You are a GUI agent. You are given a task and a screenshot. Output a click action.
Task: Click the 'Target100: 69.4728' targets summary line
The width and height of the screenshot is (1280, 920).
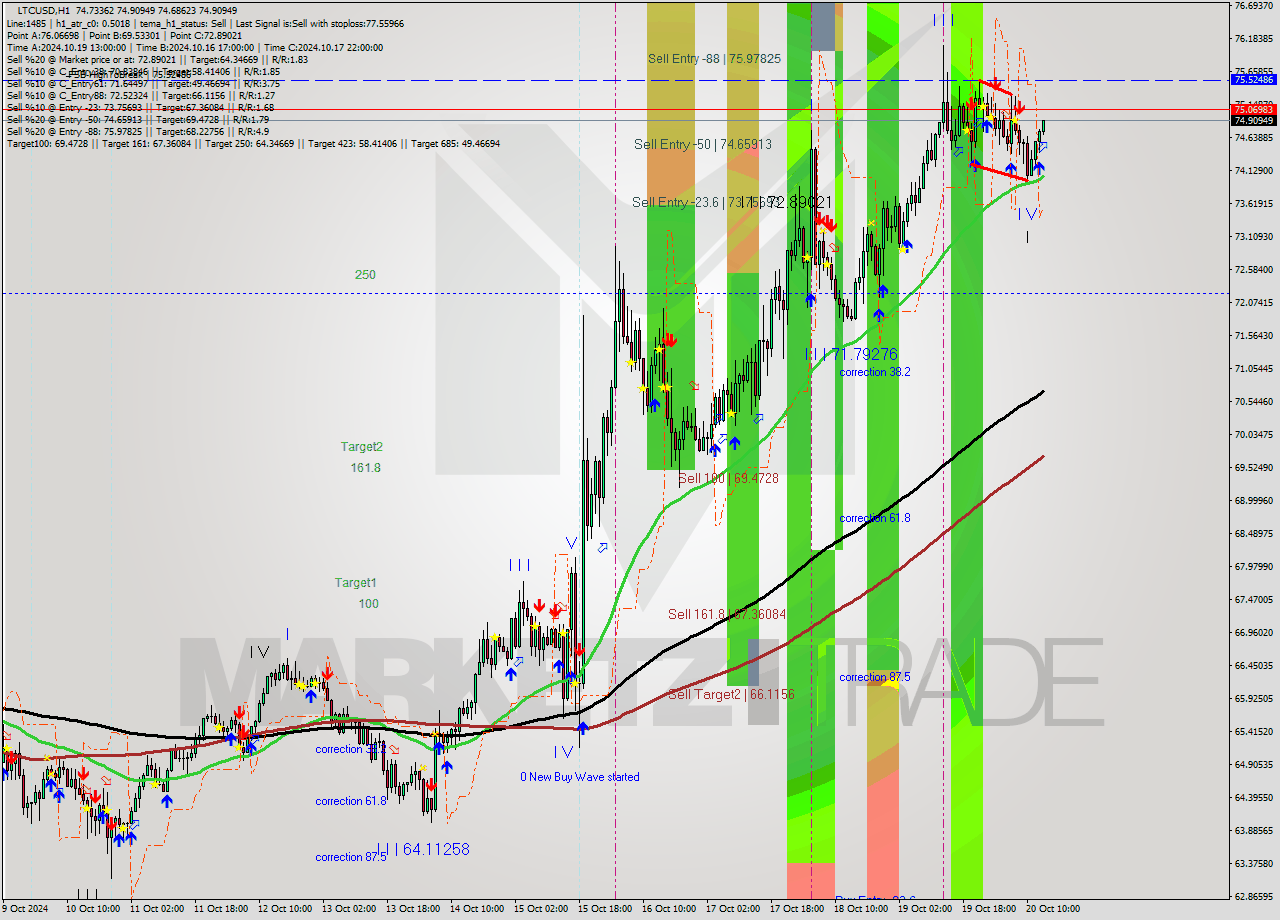tap(253, 144)
